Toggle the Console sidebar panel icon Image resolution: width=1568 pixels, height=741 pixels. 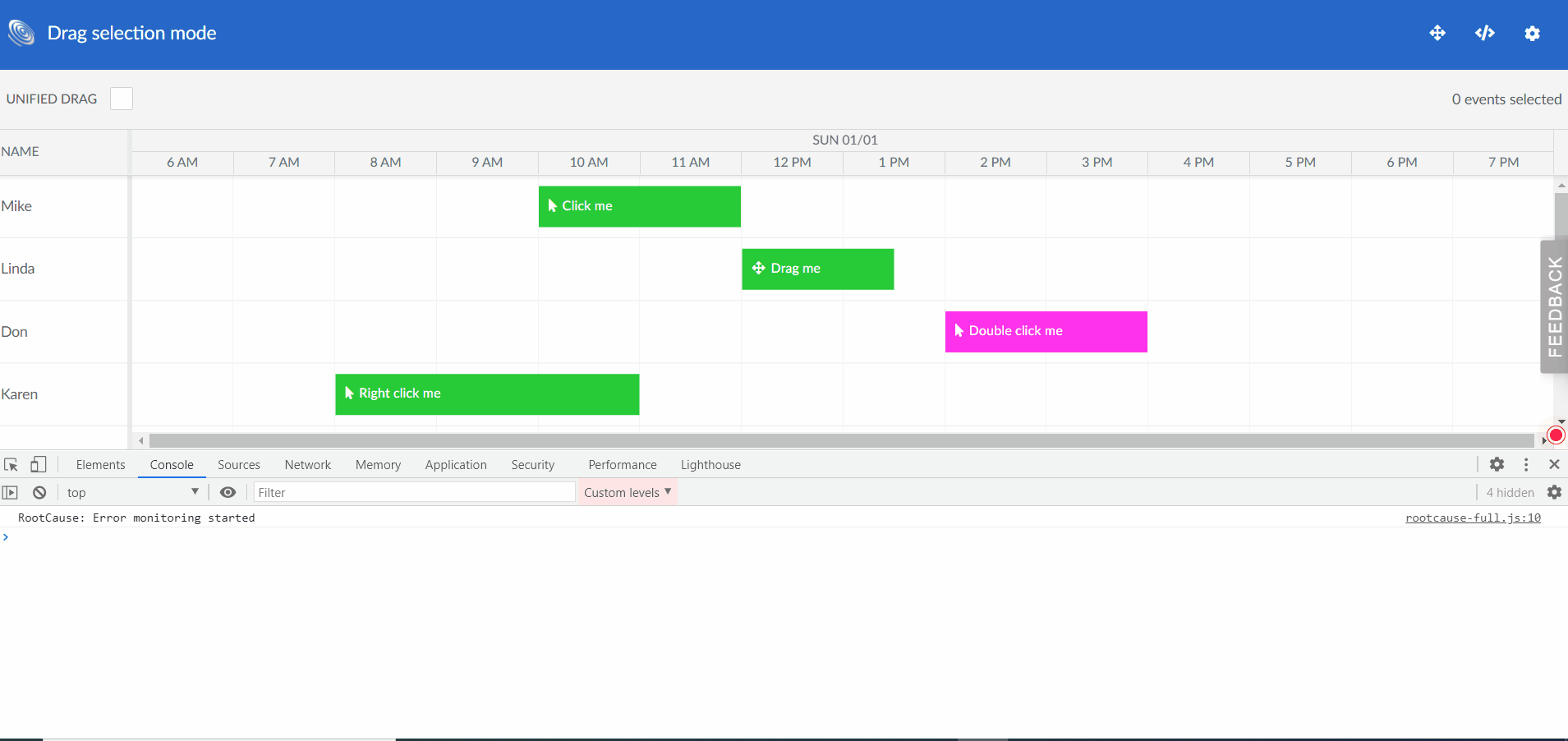click(9, 492)
